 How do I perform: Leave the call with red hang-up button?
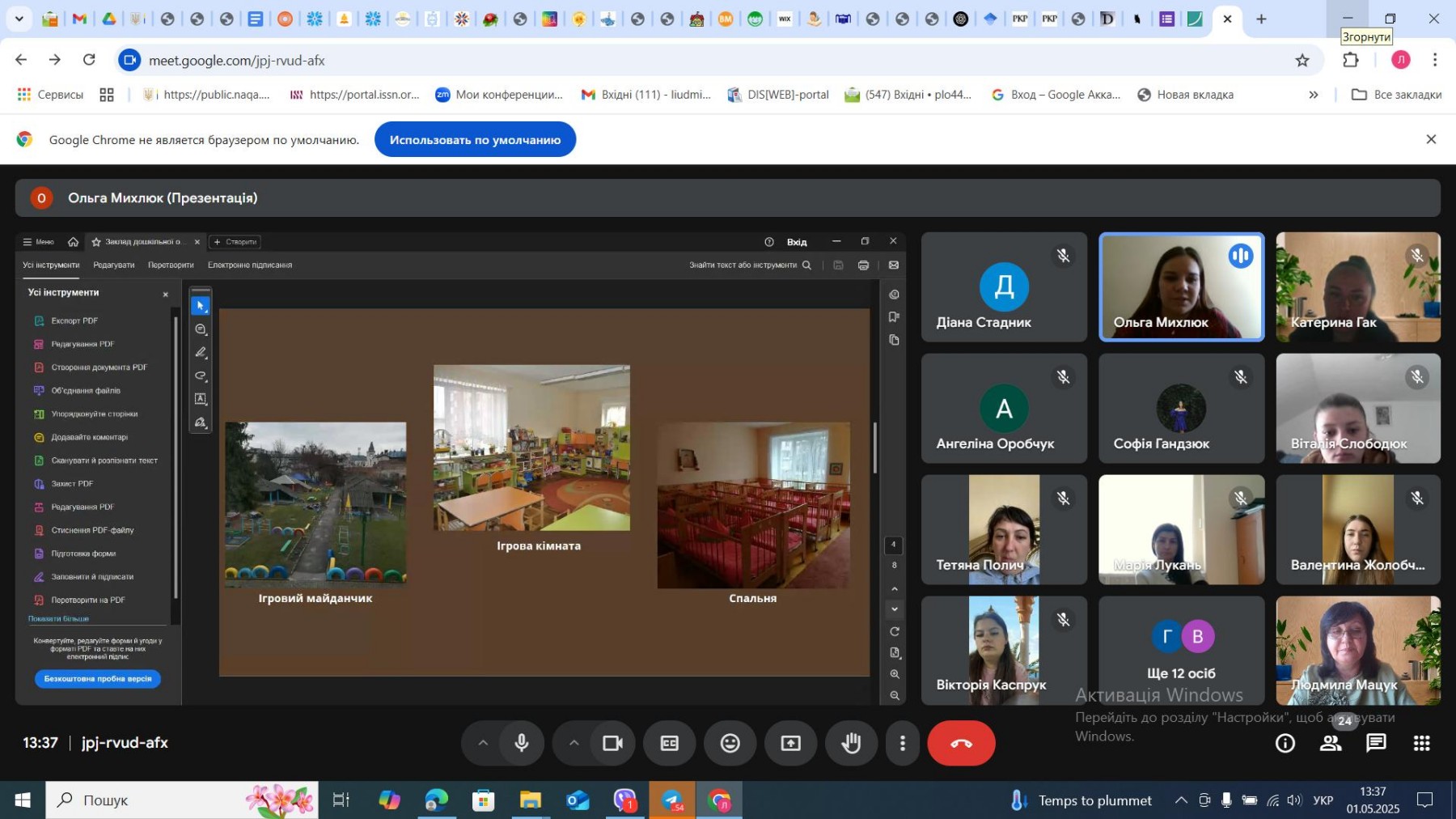point(961,743)
